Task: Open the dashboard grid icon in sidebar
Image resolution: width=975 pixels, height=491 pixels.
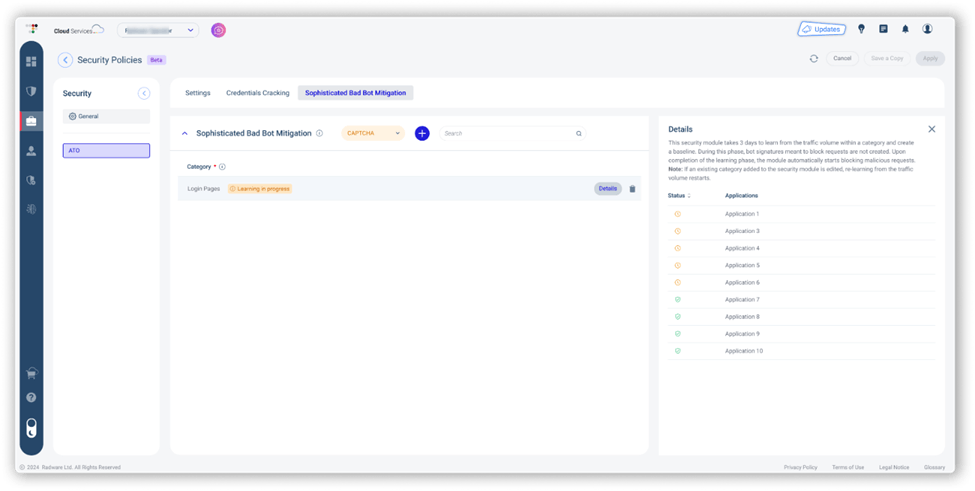Action: pyautogui.click(x=31, y=62)
